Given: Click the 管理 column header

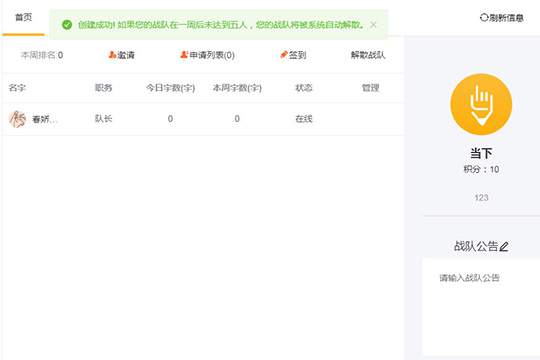Looking at the screenshot, I should 371,88.
